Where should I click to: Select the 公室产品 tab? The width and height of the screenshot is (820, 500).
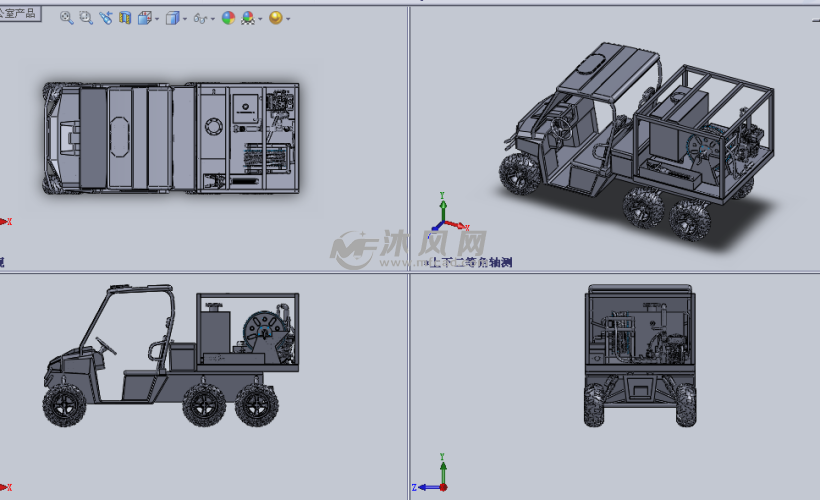[x=20, y=13]
